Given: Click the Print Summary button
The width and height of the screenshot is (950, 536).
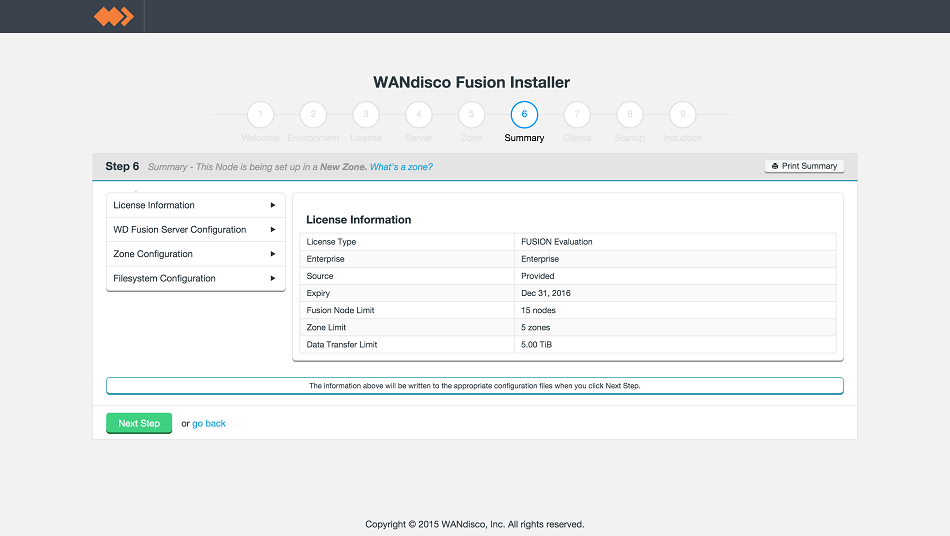Looking at the screenshot, I should (804, 166).
